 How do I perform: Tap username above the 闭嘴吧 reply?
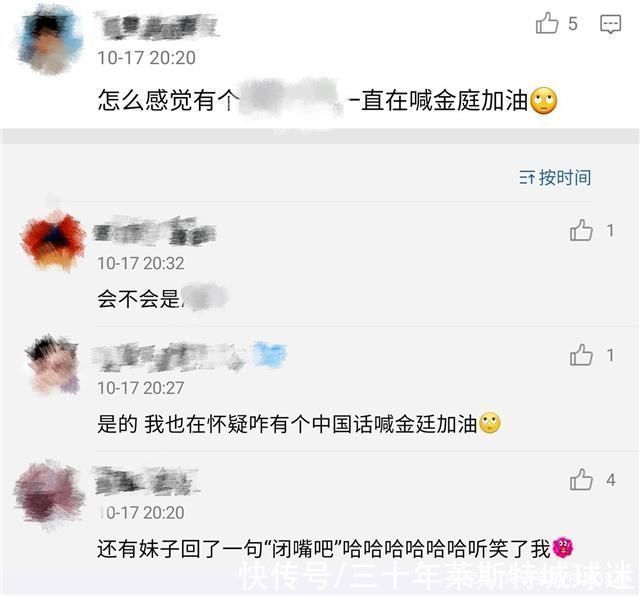[146, 480]
